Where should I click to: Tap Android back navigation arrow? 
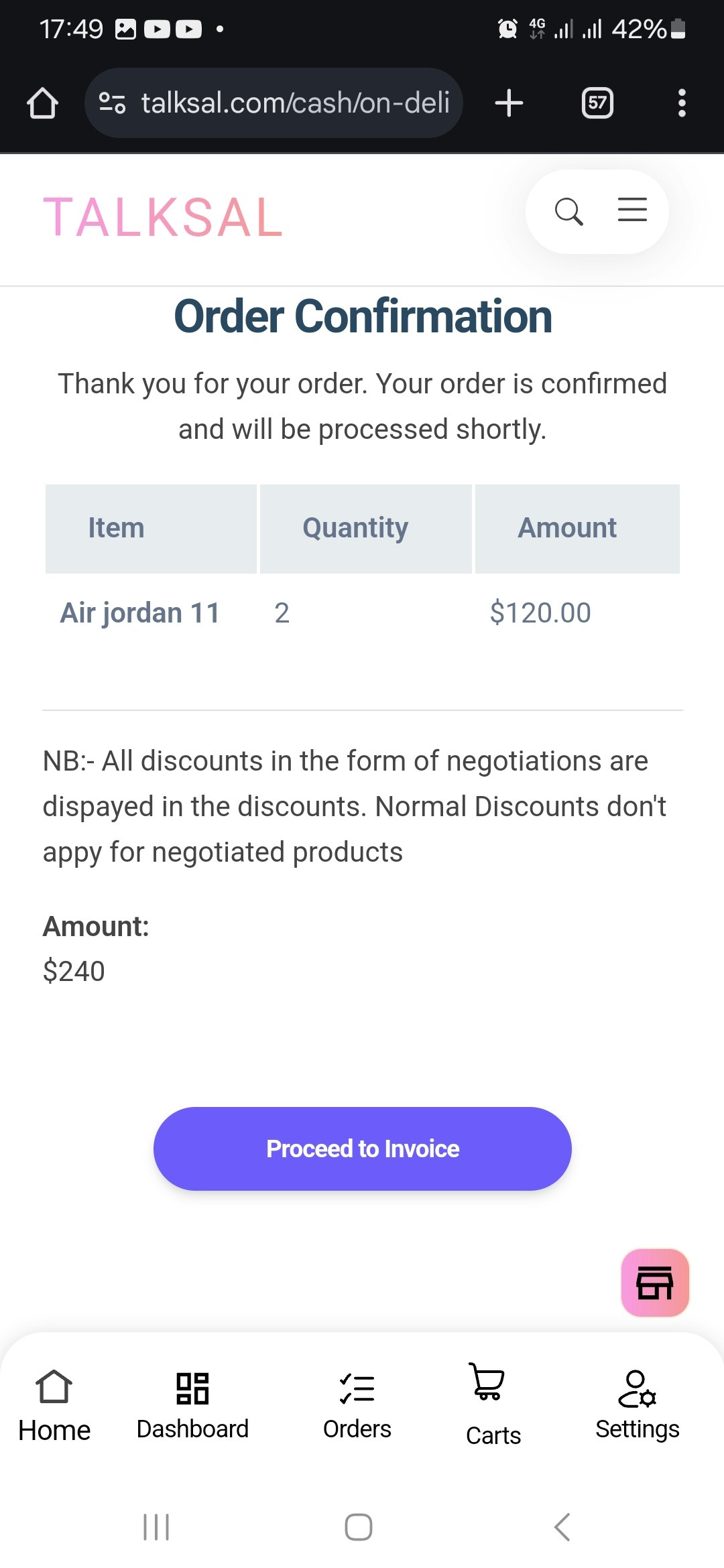coord(562,1527)
